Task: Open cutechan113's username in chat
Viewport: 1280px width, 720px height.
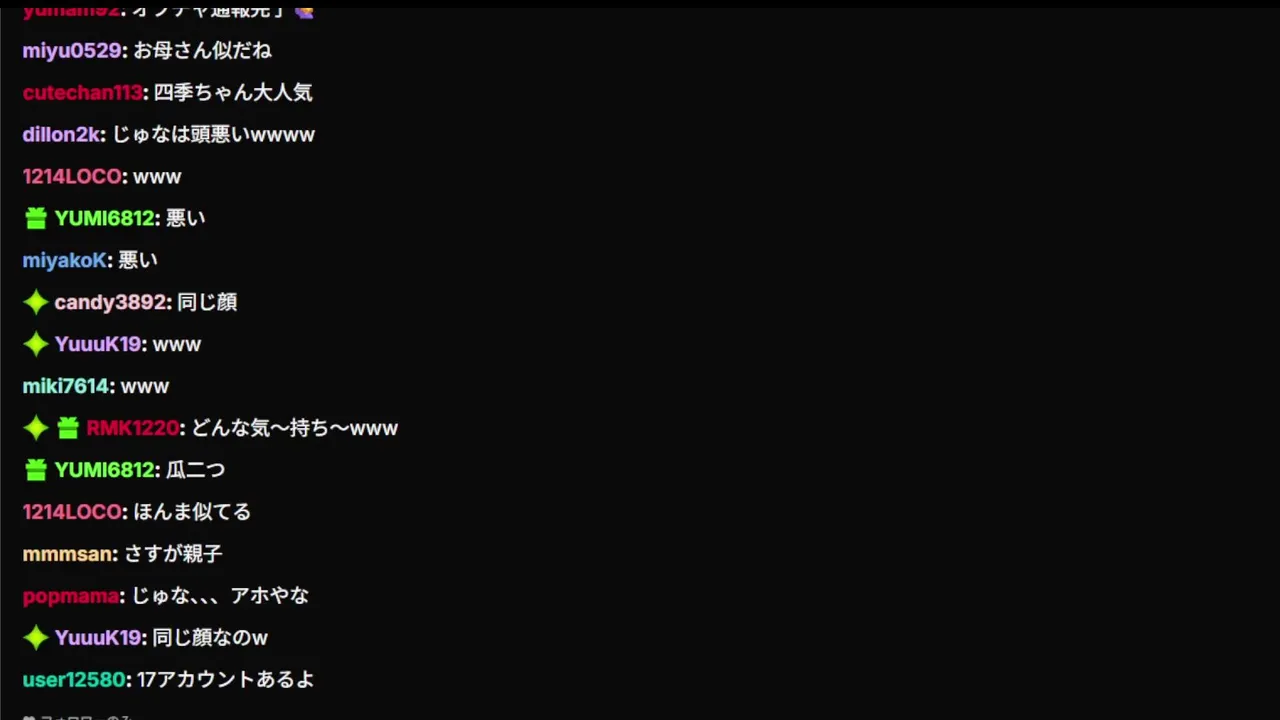Action: pyautogui.click(x=82, y=92)
